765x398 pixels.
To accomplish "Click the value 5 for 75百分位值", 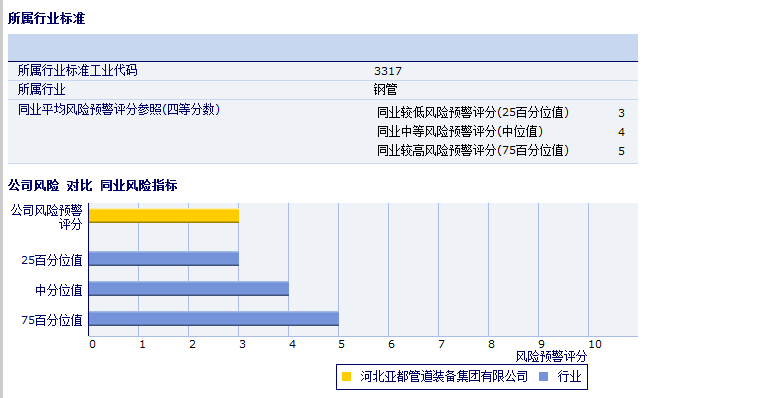I will 621,151.
